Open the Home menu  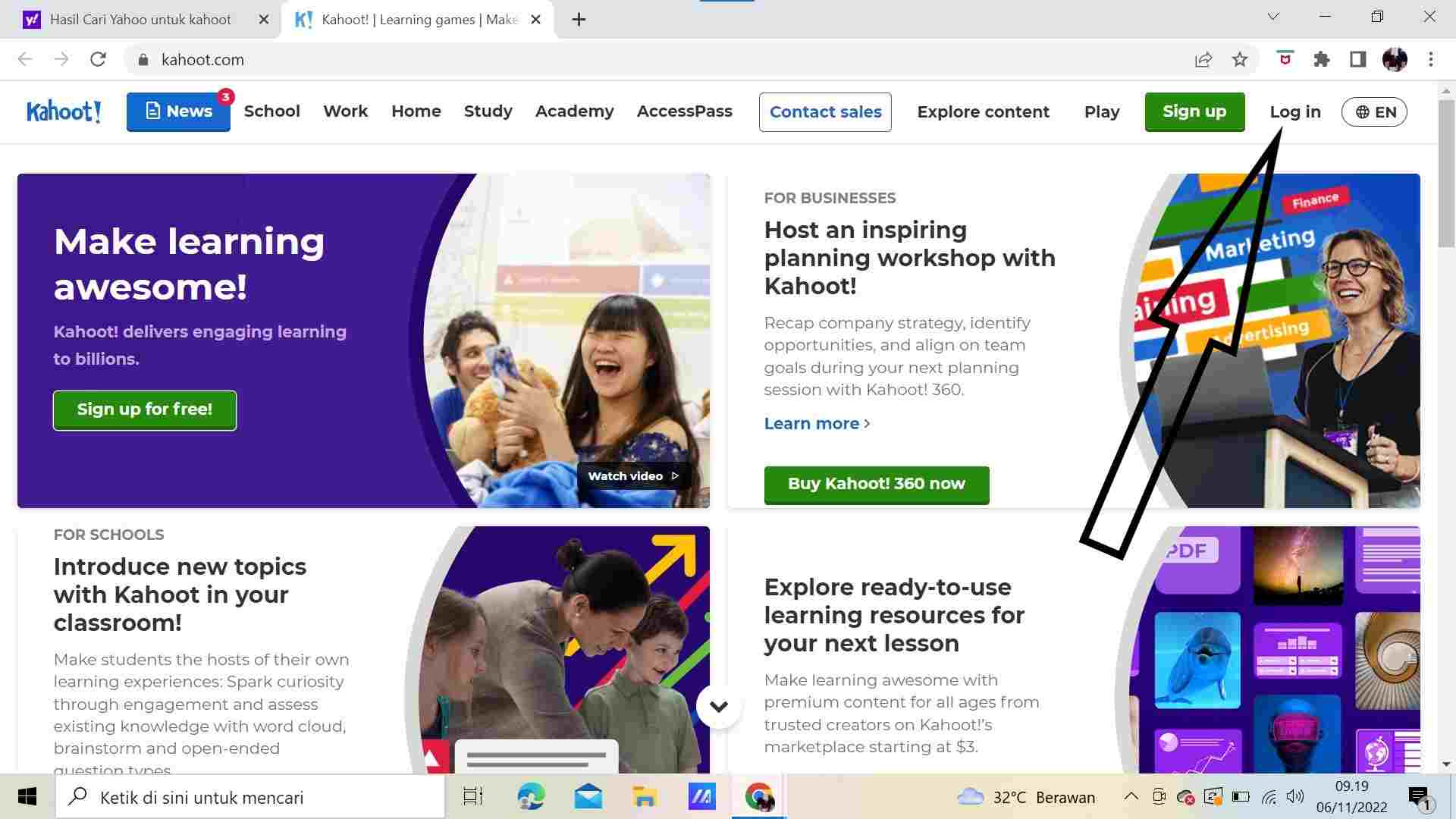(x=416, y=111)
